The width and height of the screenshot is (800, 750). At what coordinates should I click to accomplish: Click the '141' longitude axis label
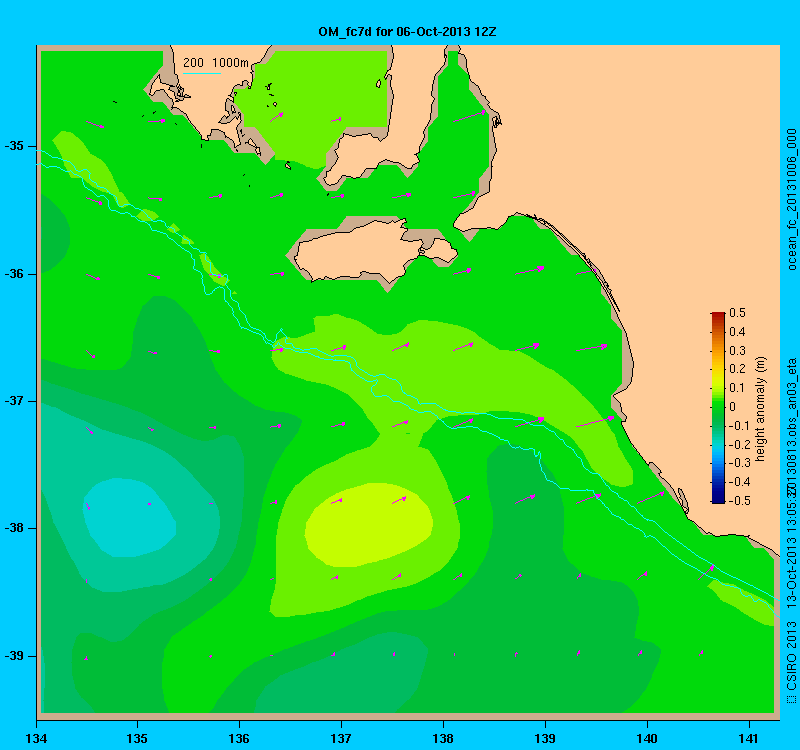pyautogui.click(x=749, y=739)
